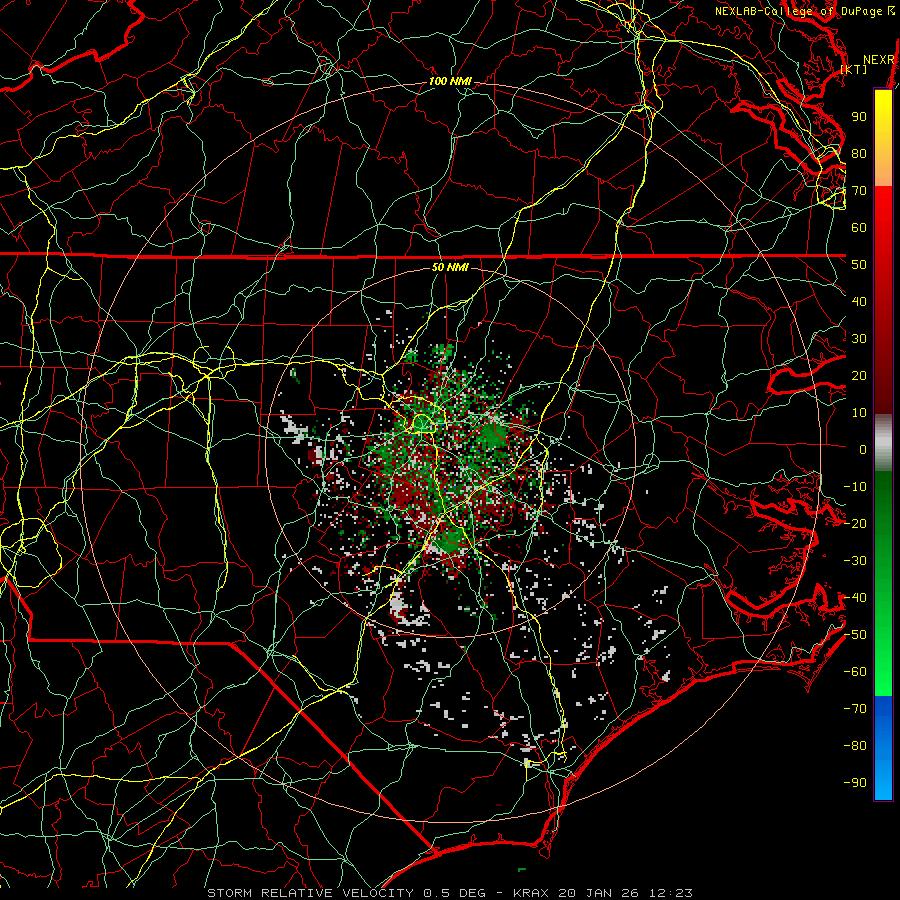Viewport: 900px width, 900px height.
Task: Click the 40 value on the velocity scale
Action: [859, 302]
